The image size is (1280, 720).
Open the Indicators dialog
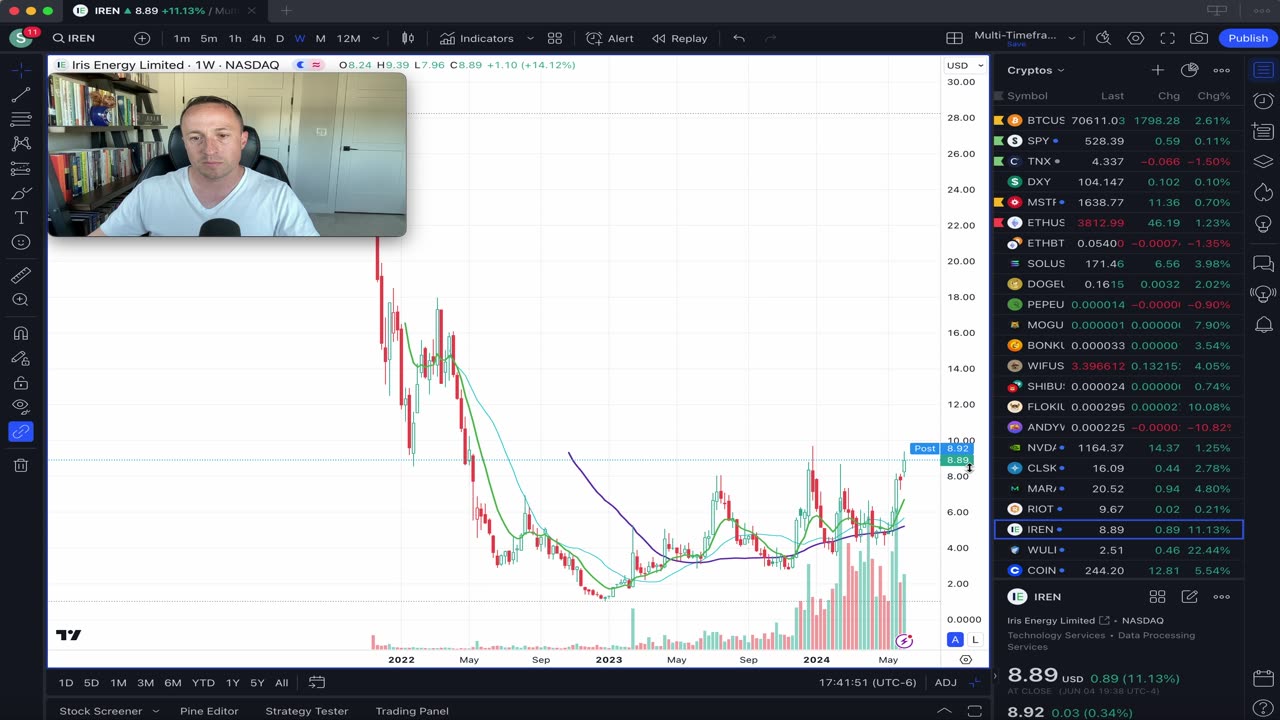coord(476,38)
